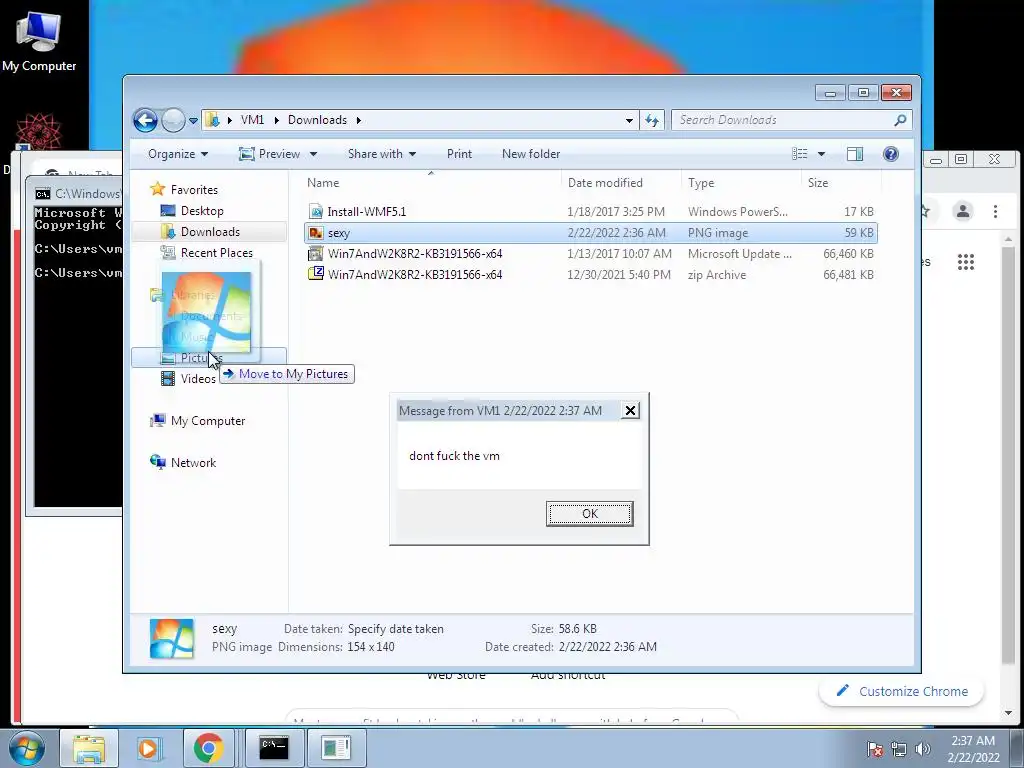Open the Action Center flag icon

pyautogui.click(x=875, y=749)
